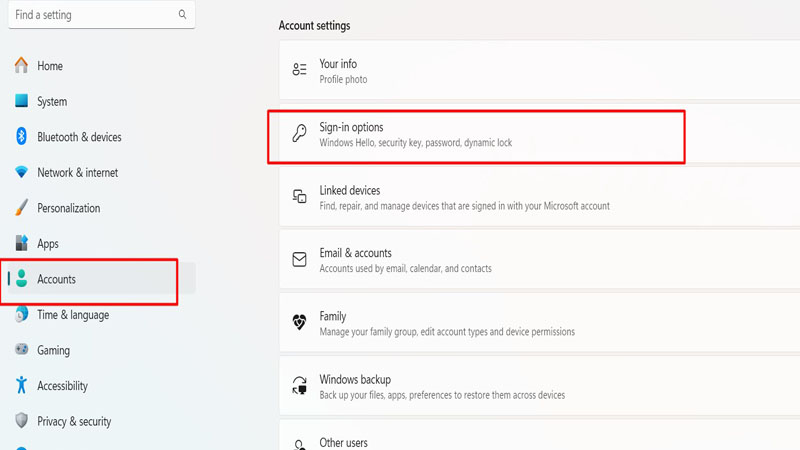This screenshot has height=450, width=800.
Task: Click the Email & accounts envelope icon
Action: 299,259
